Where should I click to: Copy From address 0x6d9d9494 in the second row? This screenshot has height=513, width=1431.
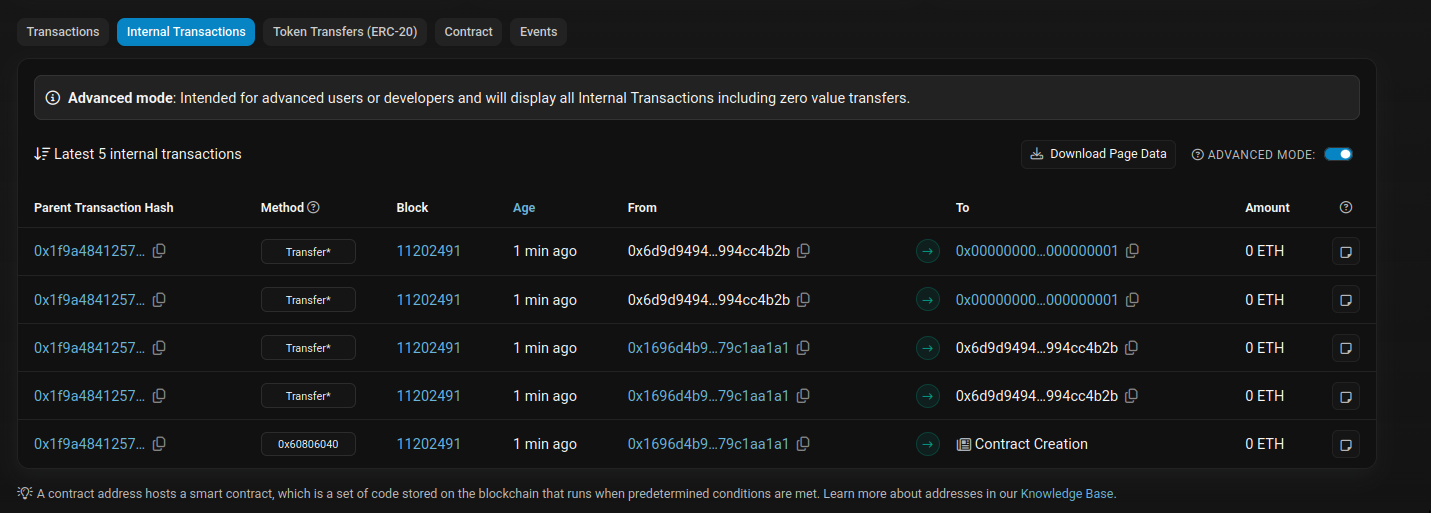pos(803,299)
